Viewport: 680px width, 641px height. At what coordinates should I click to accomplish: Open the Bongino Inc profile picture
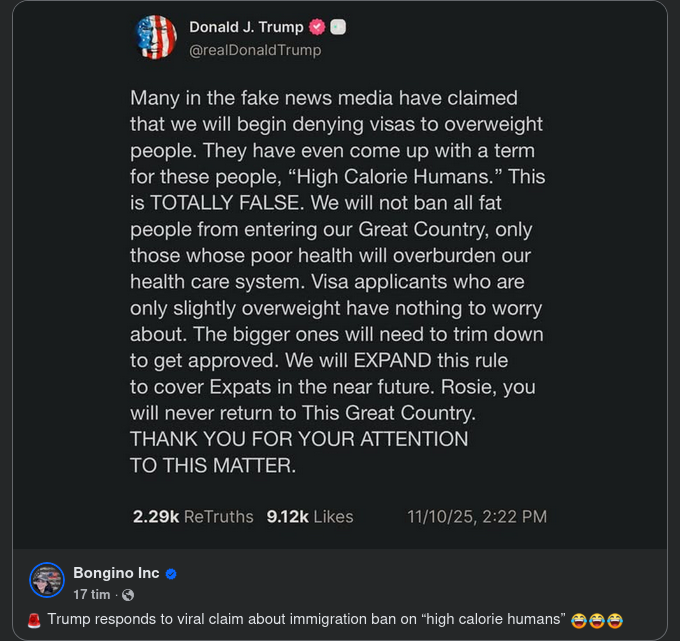pos(47,580)
